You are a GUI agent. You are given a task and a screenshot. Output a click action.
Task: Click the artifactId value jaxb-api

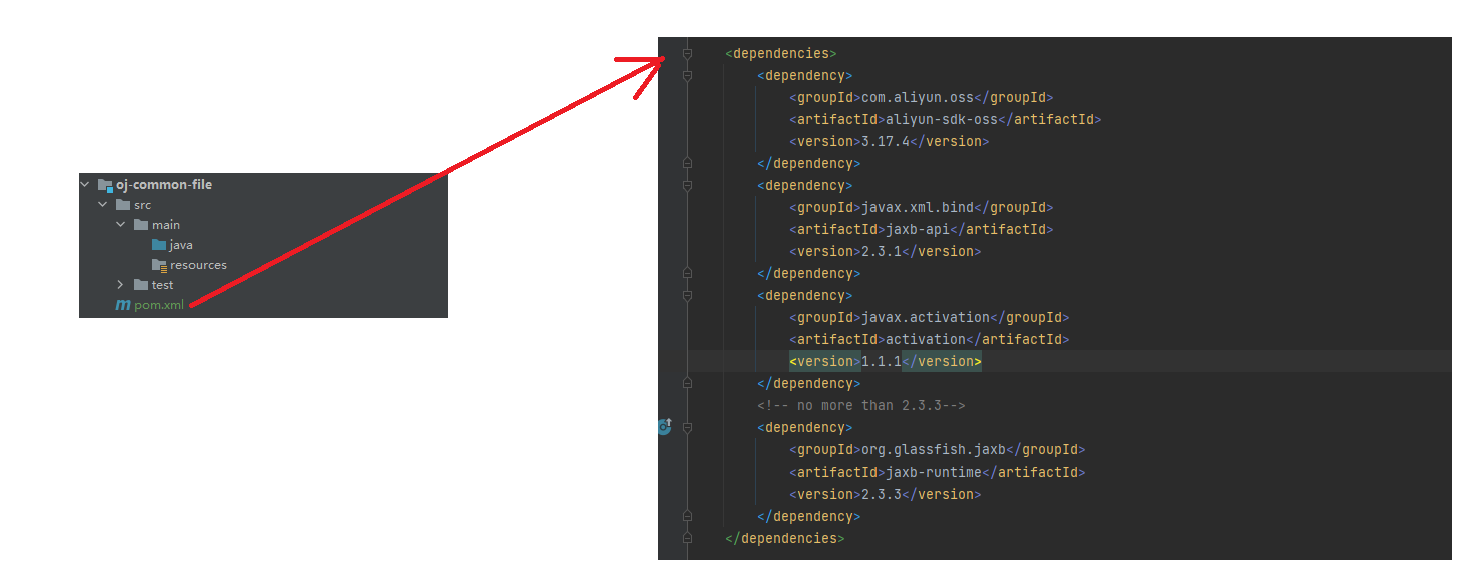pyautogui.click(x=917, y=229)
